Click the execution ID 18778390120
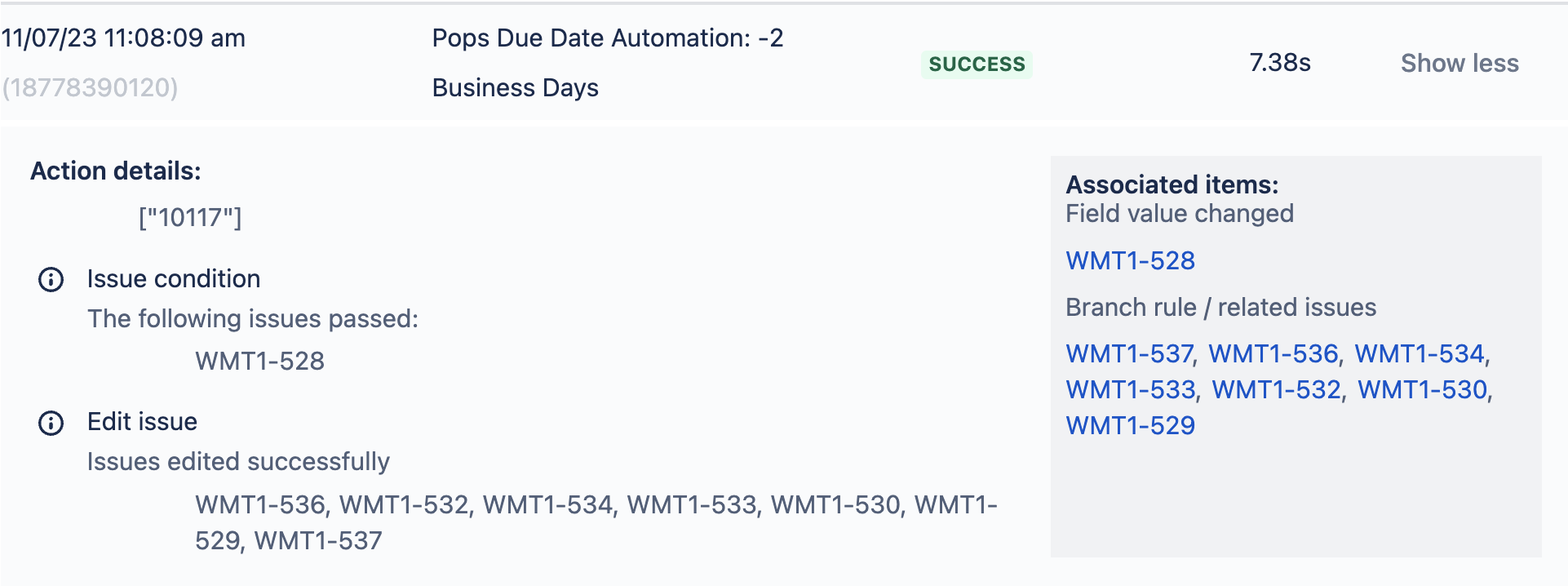This screenshot has height=586, width=1568. click(90, 87)
